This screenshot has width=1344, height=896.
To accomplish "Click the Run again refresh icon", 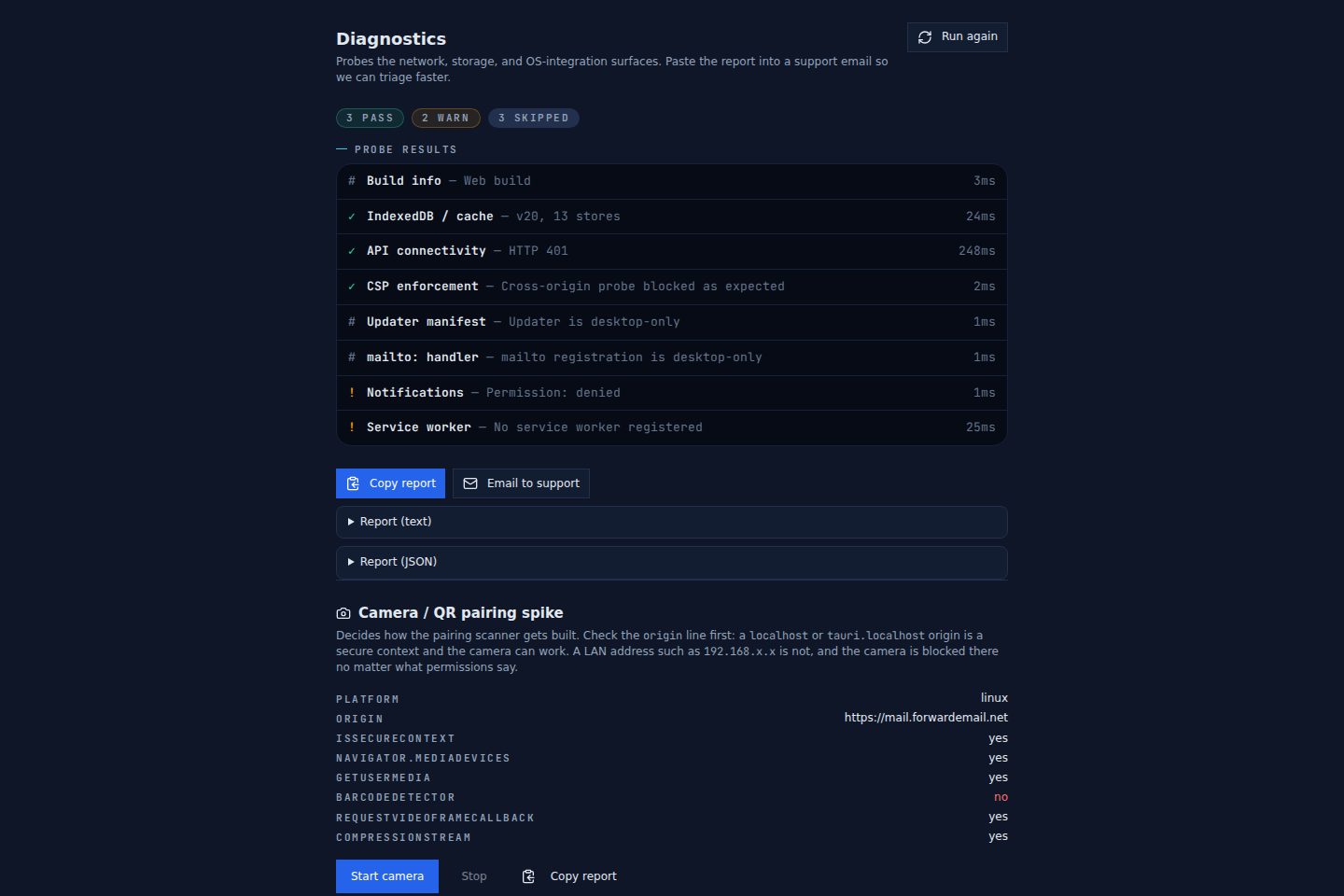I will coord(925,37).
